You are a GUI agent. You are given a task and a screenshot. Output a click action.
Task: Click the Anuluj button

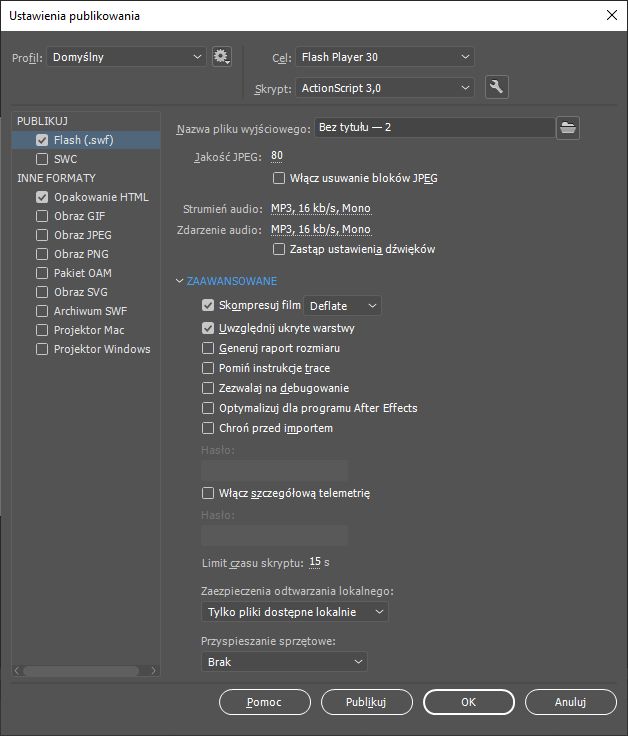pyautogui.click(x=570, y=702)
